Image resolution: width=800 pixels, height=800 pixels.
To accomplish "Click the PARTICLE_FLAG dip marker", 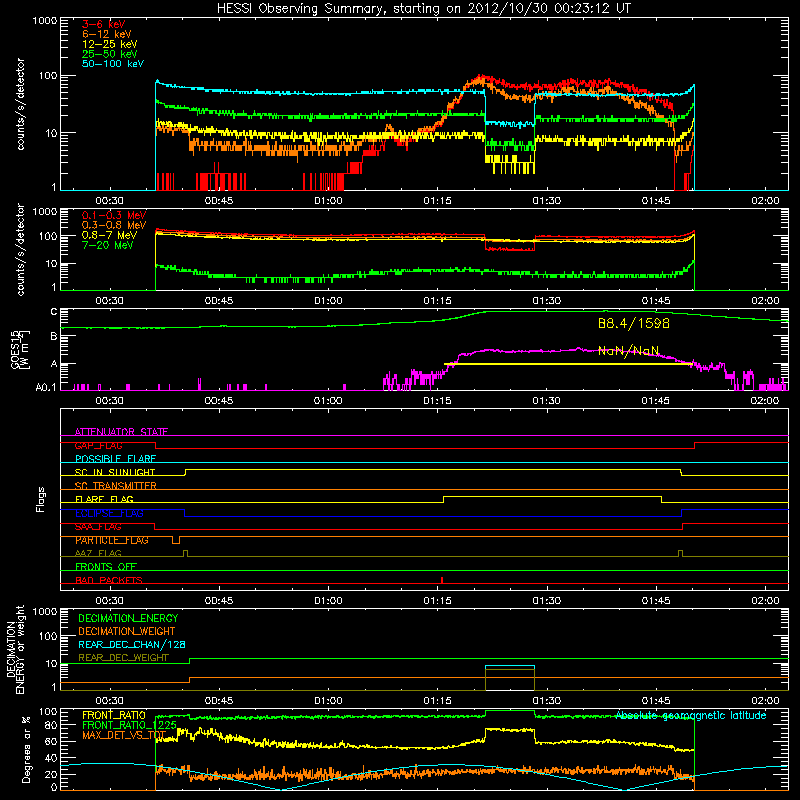I will click(176, 540).
